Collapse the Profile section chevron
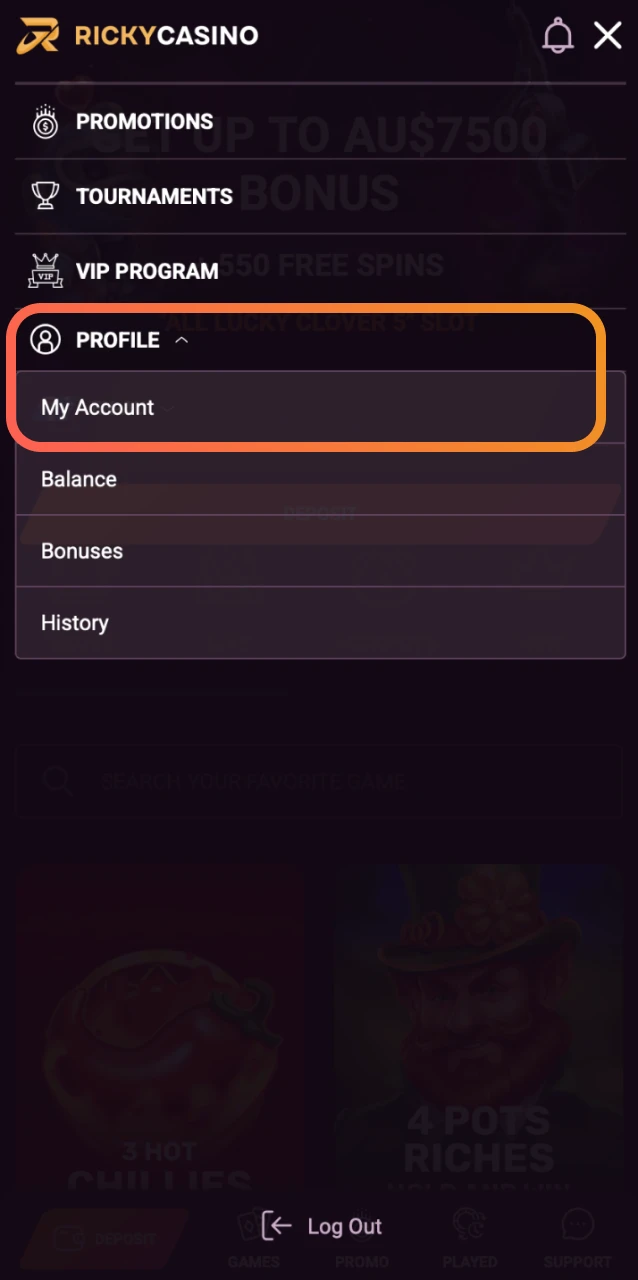Screen dimensions: 638x1280 coord(182,340)
